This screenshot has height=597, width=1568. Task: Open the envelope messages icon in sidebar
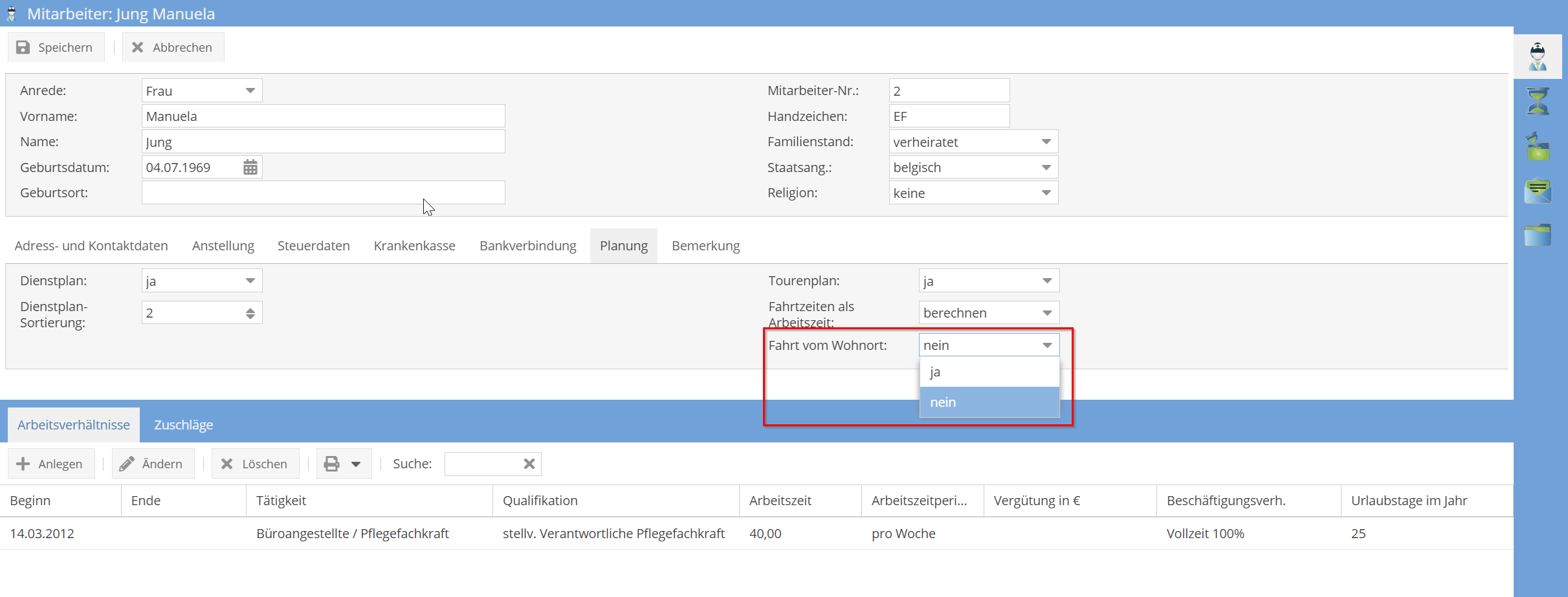(1538, 191)
